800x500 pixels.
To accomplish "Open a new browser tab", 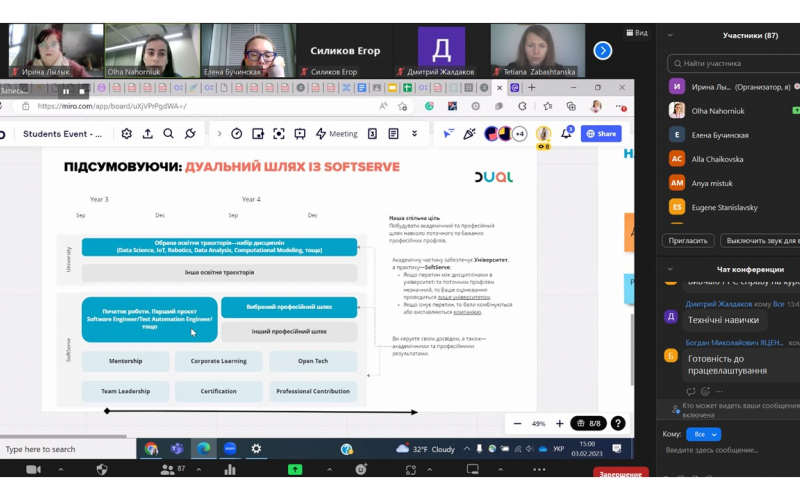I will point(531,88).
